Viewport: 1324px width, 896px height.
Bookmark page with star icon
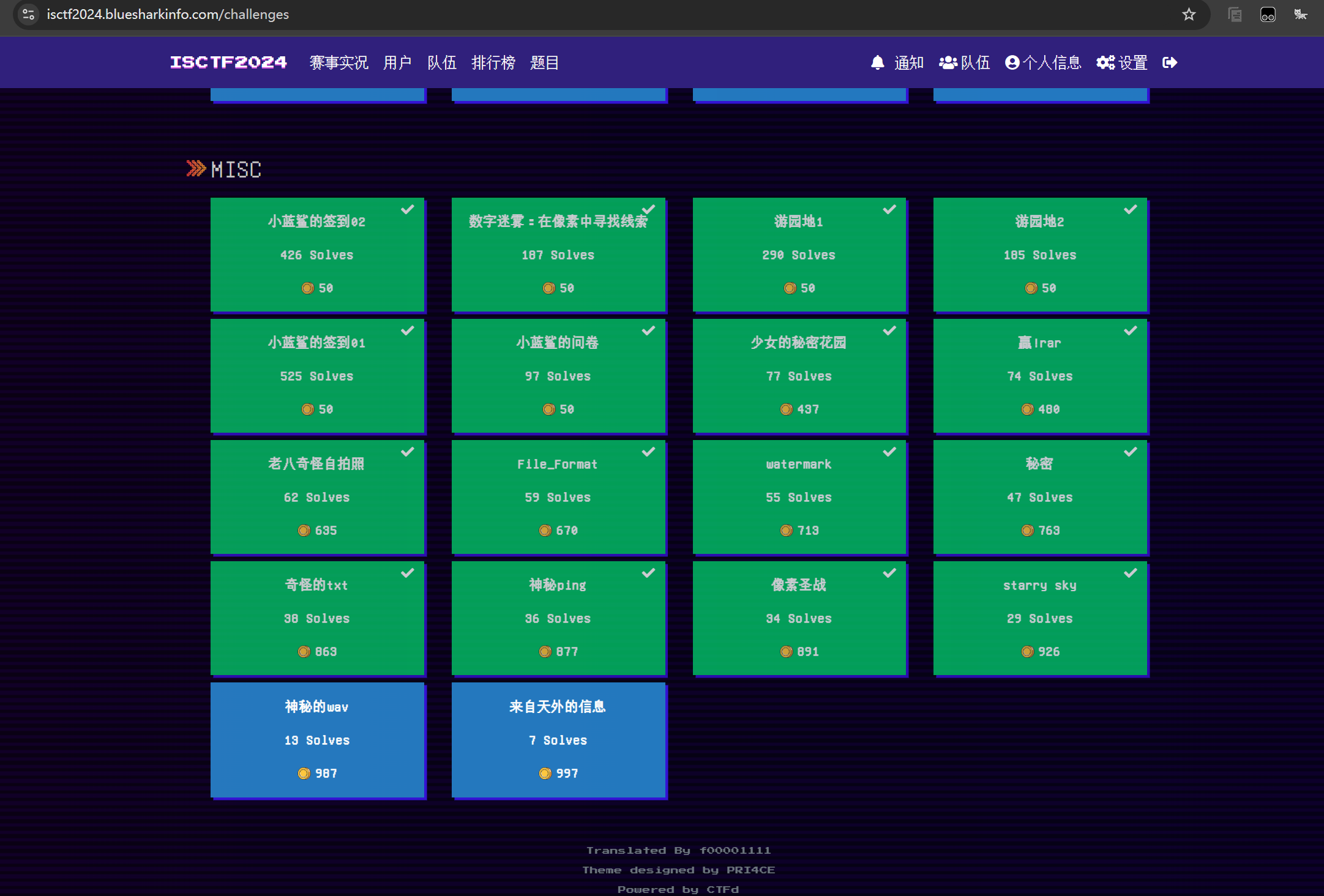pyautogui.click(x=1188, y=14)
